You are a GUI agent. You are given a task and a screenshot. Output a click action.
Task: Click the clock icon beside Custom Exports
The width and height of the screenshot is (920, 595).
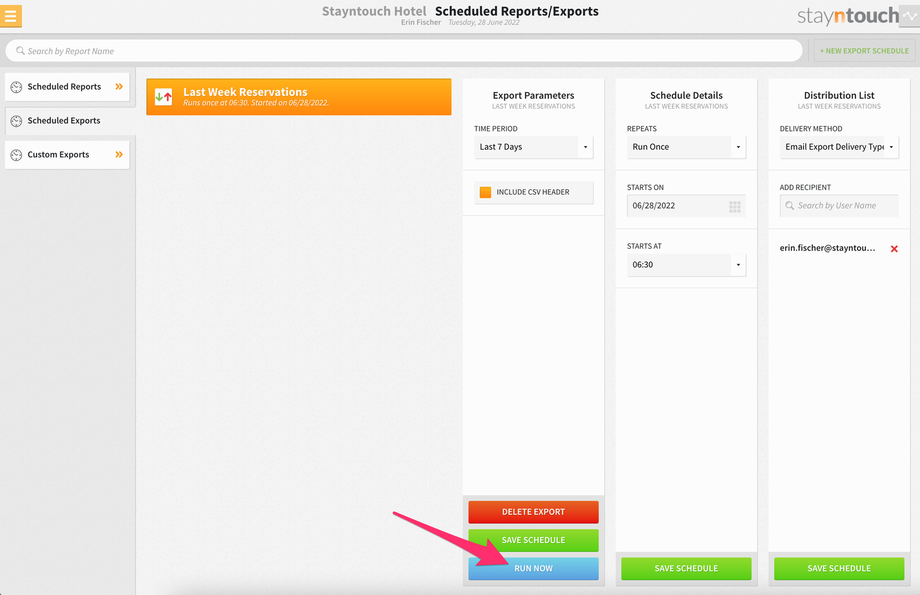click(16, 155)
